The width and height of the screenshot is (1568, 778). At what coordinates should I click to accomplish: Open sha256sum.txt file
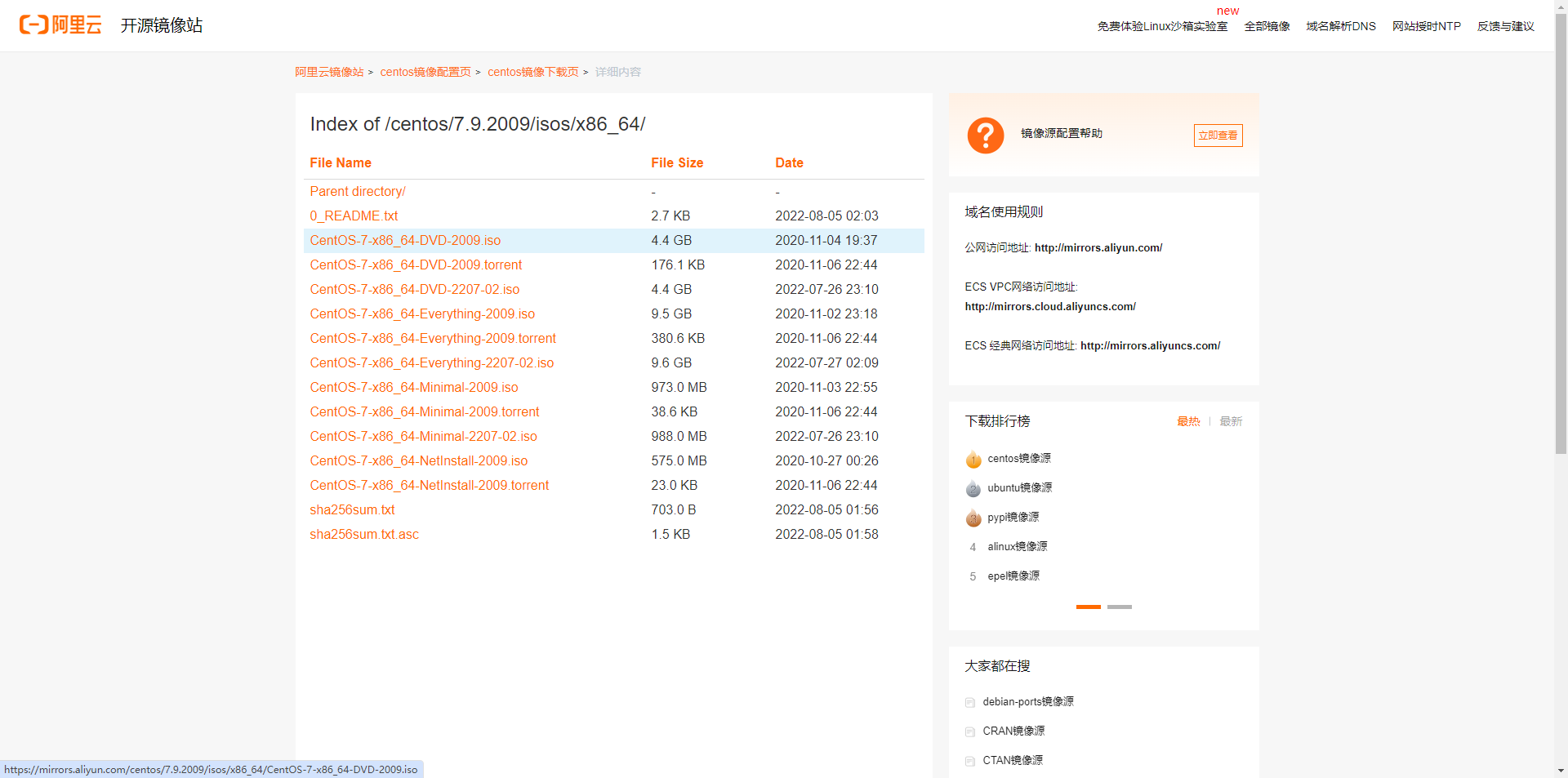click(352, 509)
